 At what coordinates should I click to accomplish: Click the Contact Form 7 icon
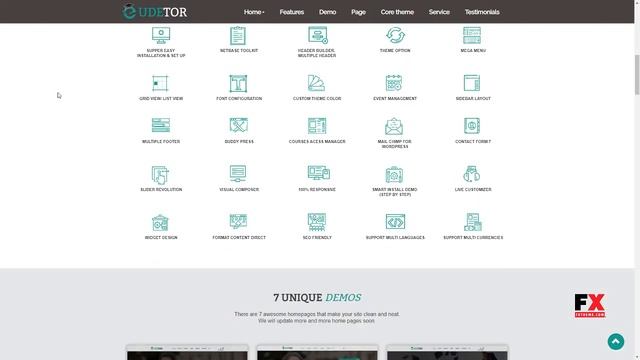(x=472, y=126)
